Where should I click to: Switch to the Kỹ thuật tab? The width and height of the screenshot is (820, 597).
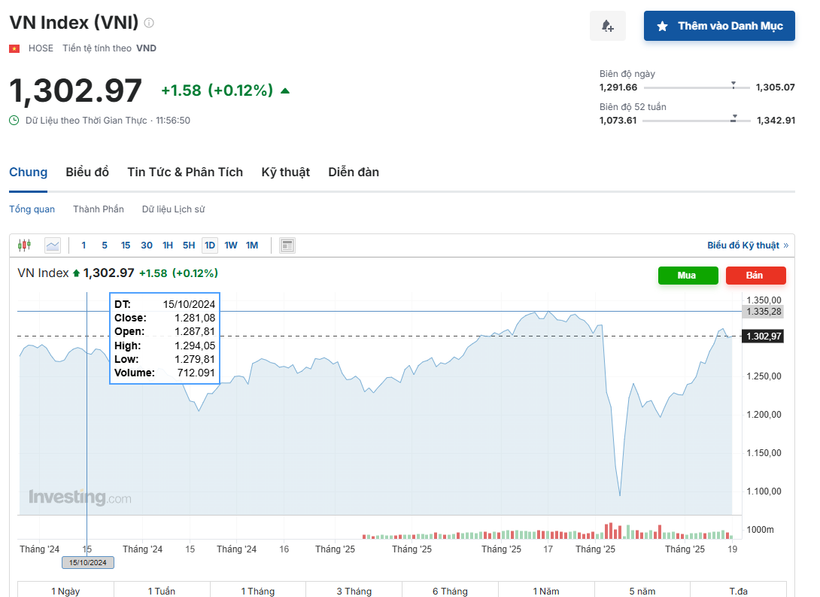285,172
